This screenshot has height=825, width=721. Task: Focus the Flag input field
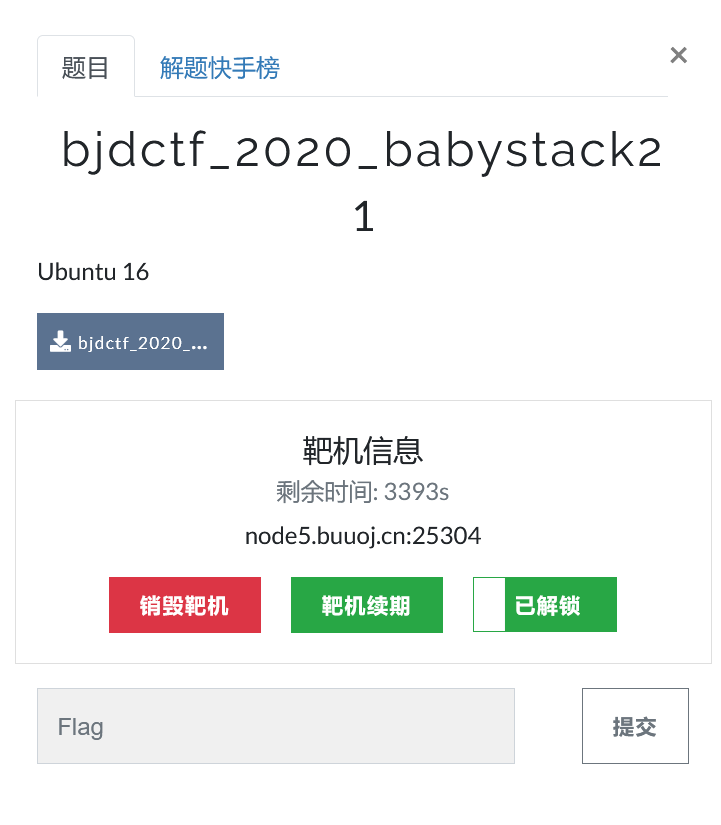point(276,726)
